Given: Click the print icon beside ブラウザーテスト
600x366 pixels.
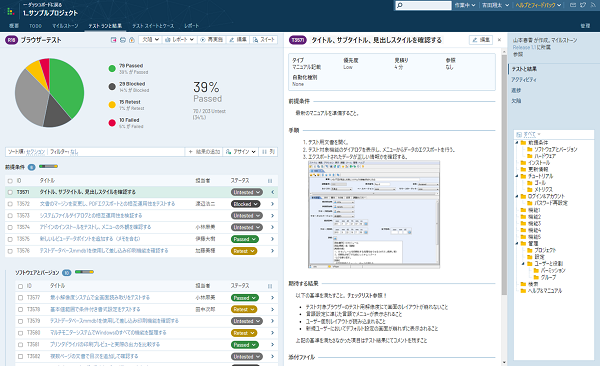Looking at the screenshot, I should point(122,40).
